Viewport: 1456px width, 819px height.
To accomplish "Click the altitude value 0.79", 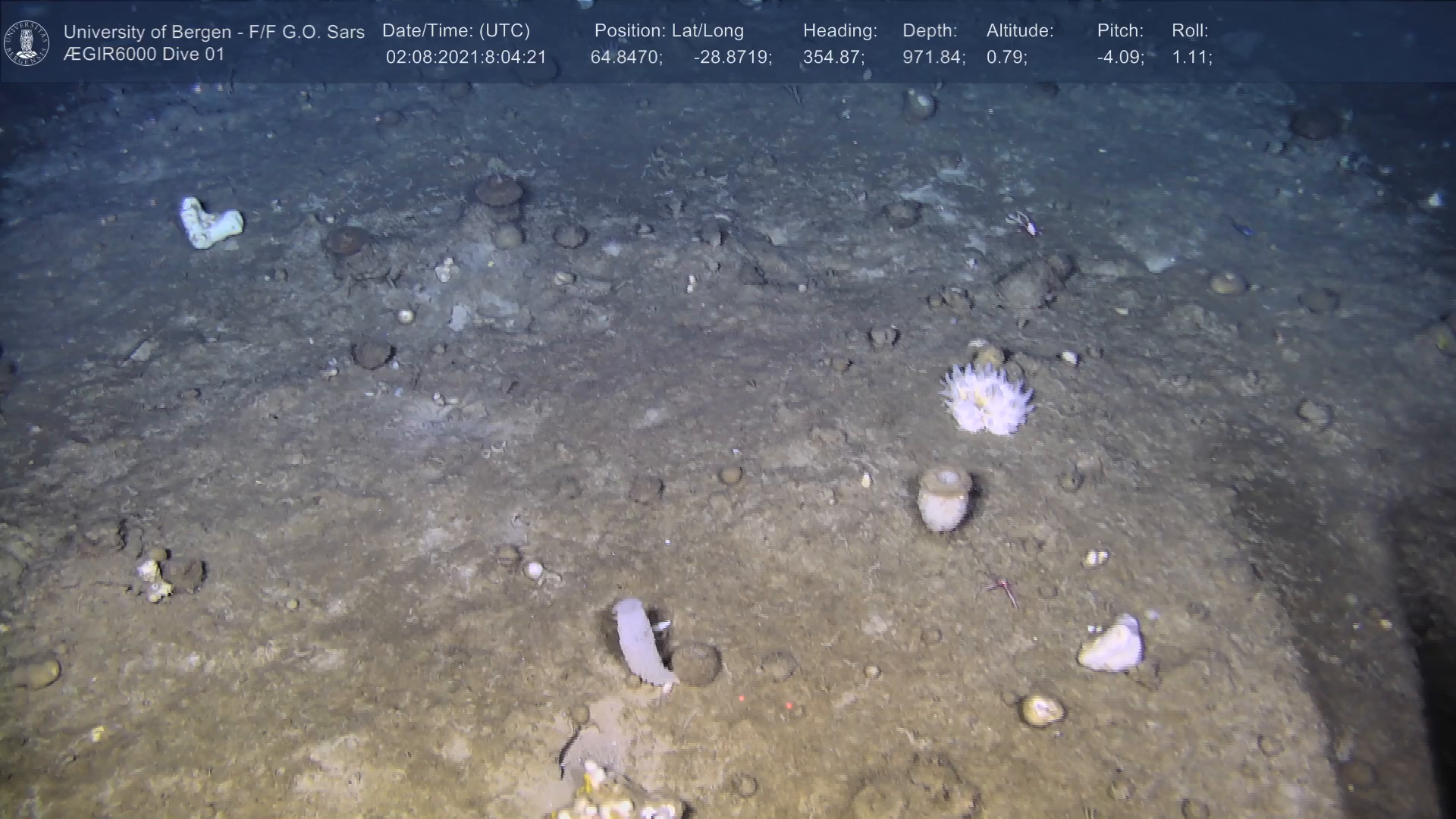I will pyautogui.click(x=1006, y=58).
